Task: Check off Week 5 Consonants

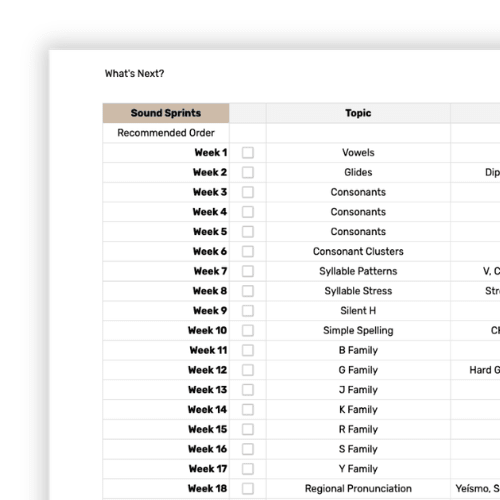Action: click(248, 232)
